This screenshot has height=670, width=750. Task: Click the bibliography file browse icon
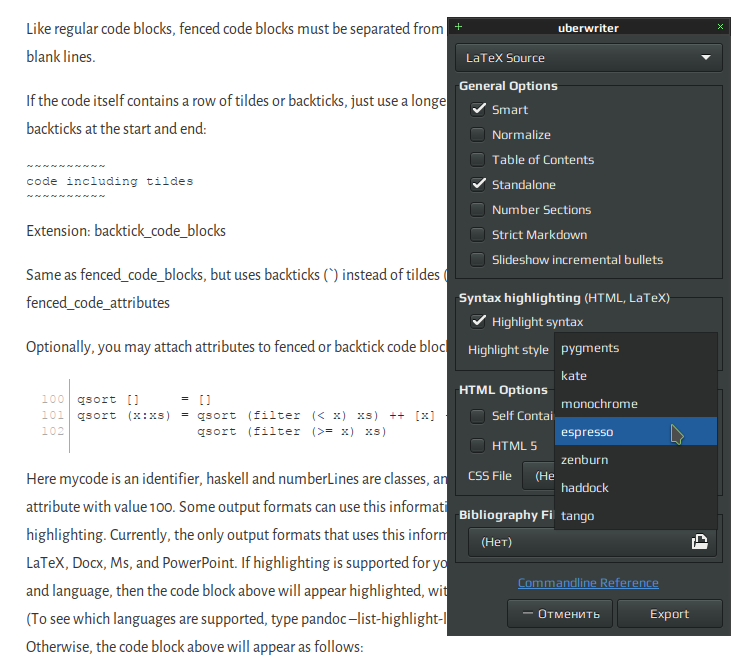tap(699, 542)
